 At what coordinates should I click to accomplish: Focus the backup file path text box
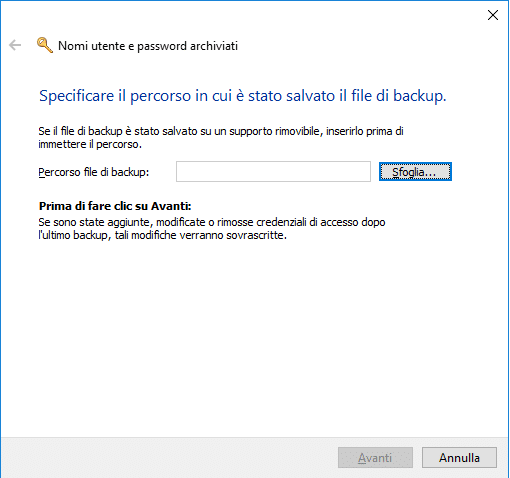click(273, 172)
